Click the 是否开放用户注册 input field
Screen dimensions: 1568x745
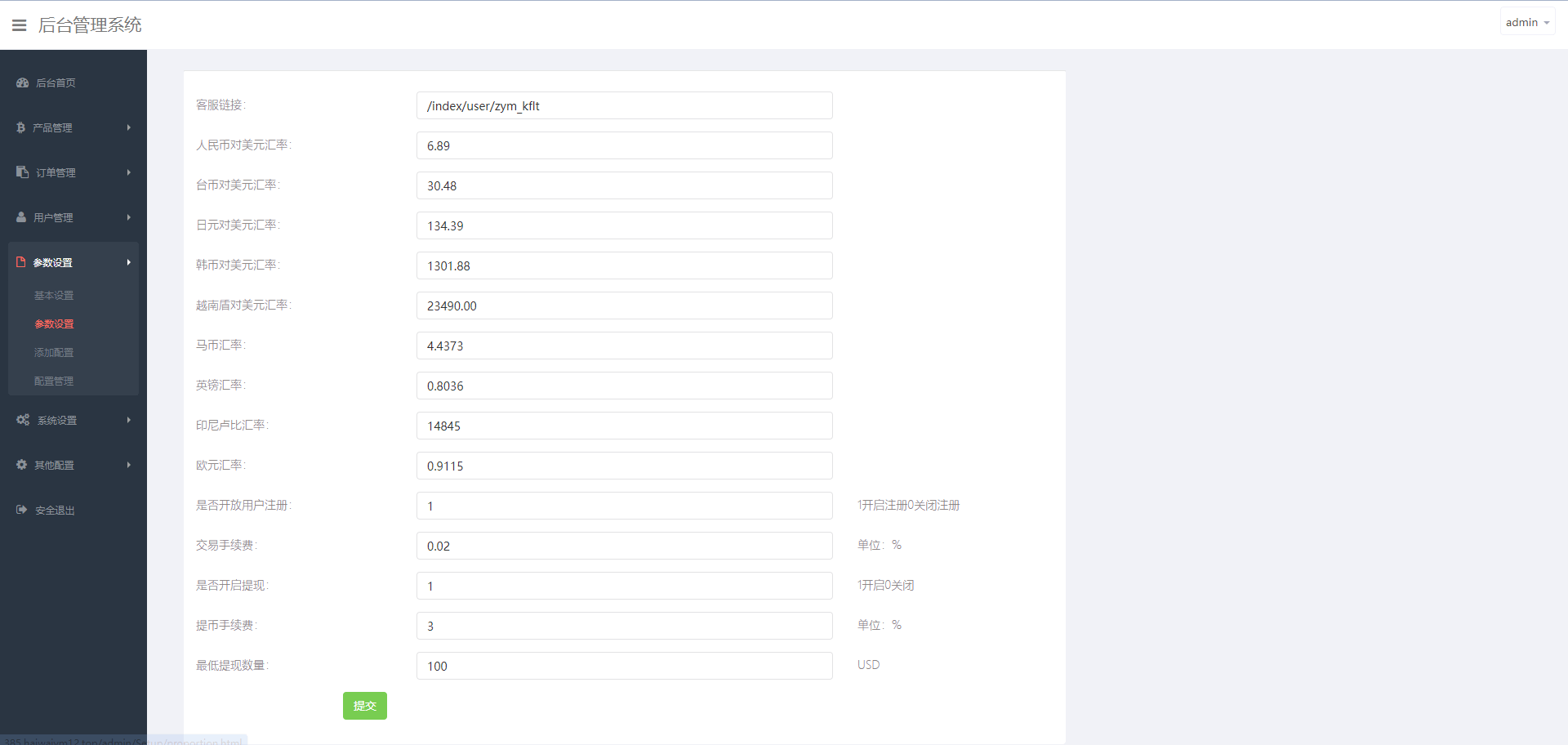[624, 506]
